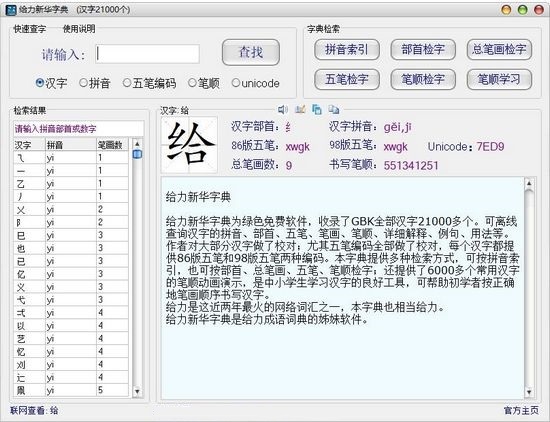Select the 忆 row in results
The width and height of the screenshot is (550, 422).
[71, 351]
